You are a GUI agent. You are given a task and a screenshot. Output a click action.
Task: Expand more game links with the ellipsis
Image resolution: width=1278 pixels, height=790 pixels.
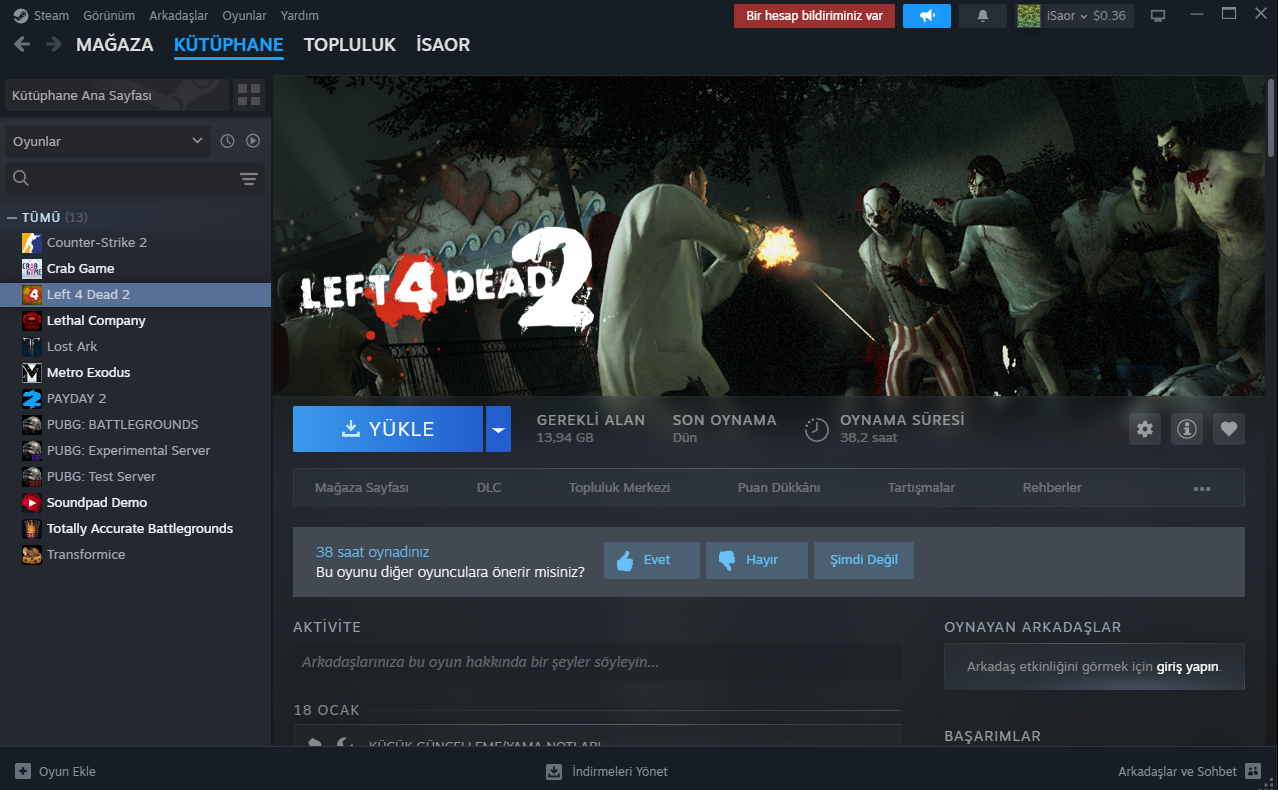pyautogui.click(x=1202, y=488)
